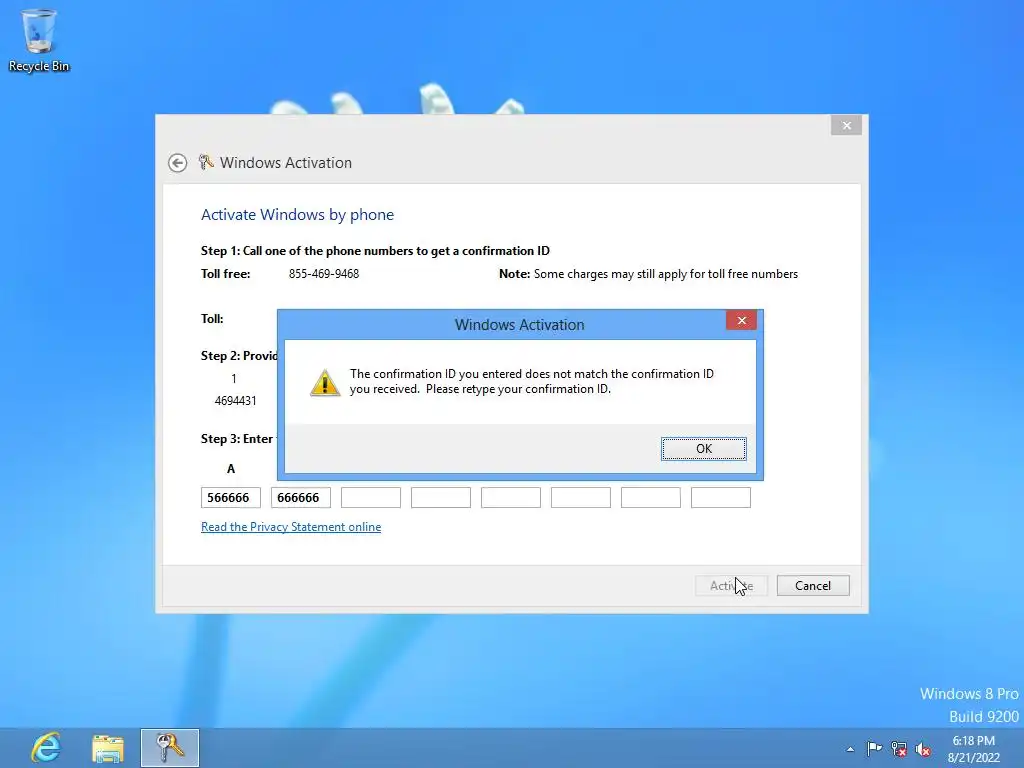
Task: Select the fifth confirmation ID box
Action: pos(511,498)
